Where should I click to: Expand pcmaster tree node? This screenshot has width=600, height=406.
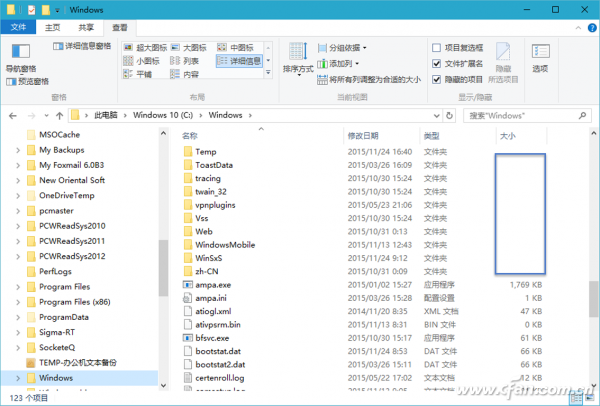click(18, 211)
